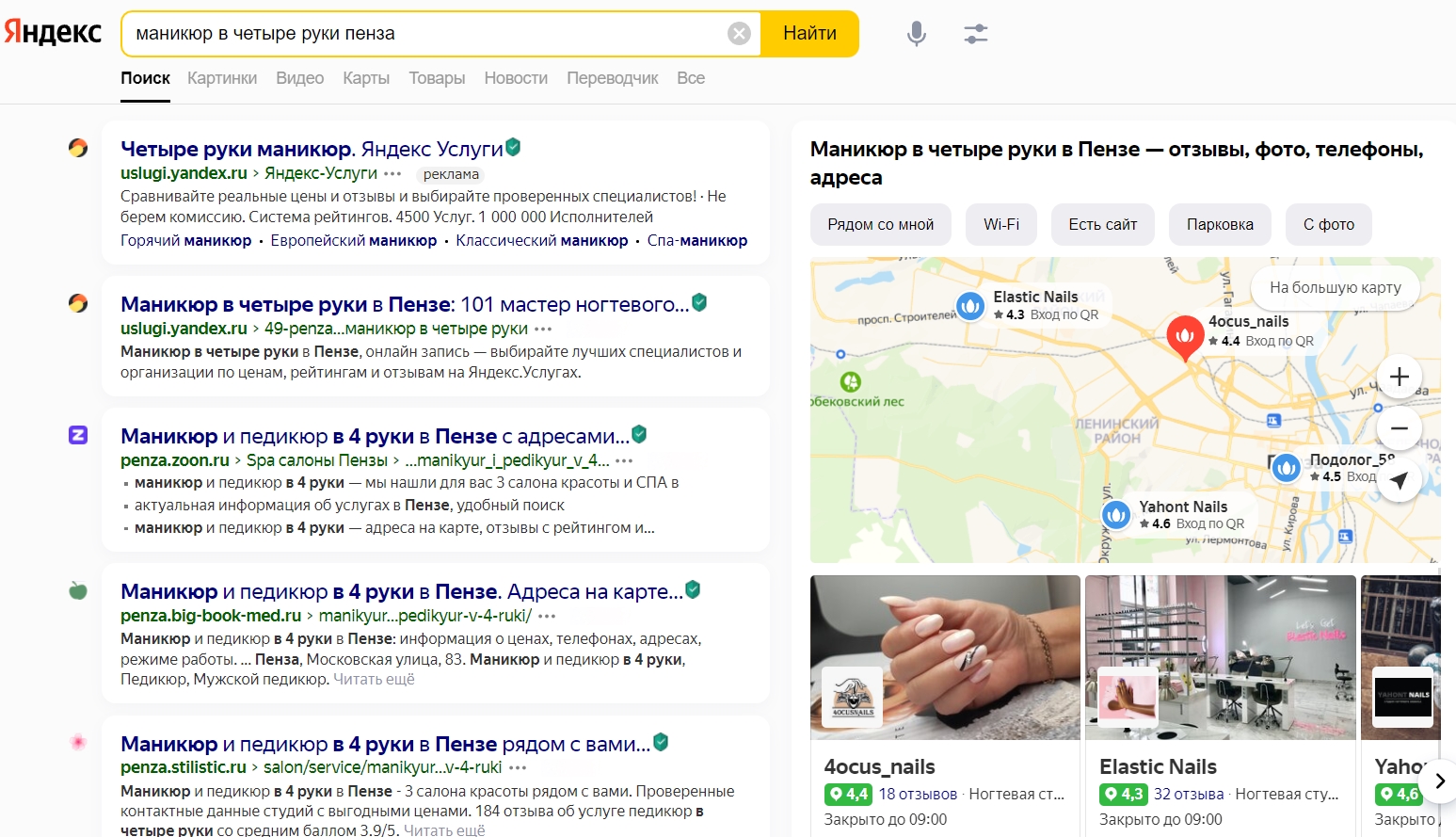Image resolution: width=1456 pixels, height=837 pixels.
Task: Open the "..." menu beside penza.zoon.ru breadcrumb
Action: tap(622, 460)
